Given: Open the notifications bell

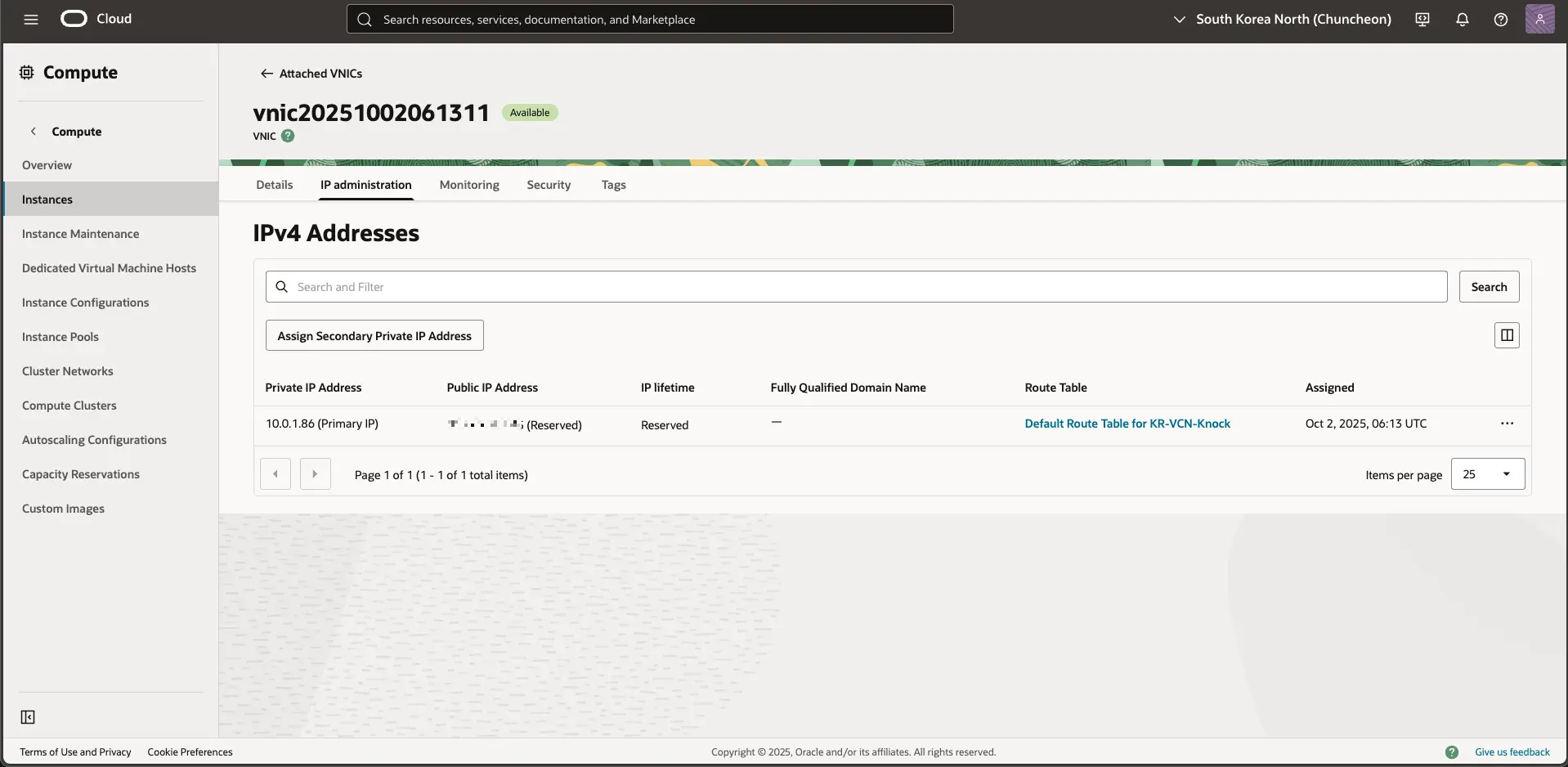Looking at the screenshot, I should click(x=1462, y=19).
